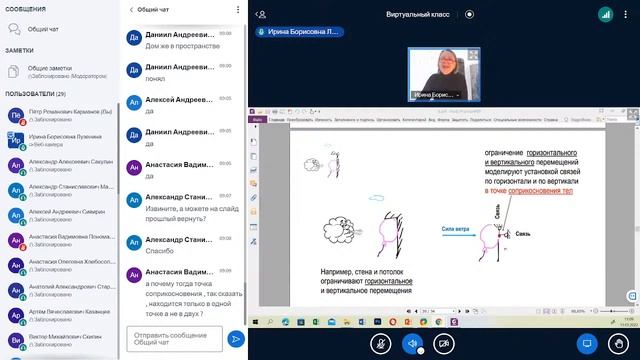640x360 pixels.
Task: Select user Виктор Михайлович
Action: tap(60, 340)
